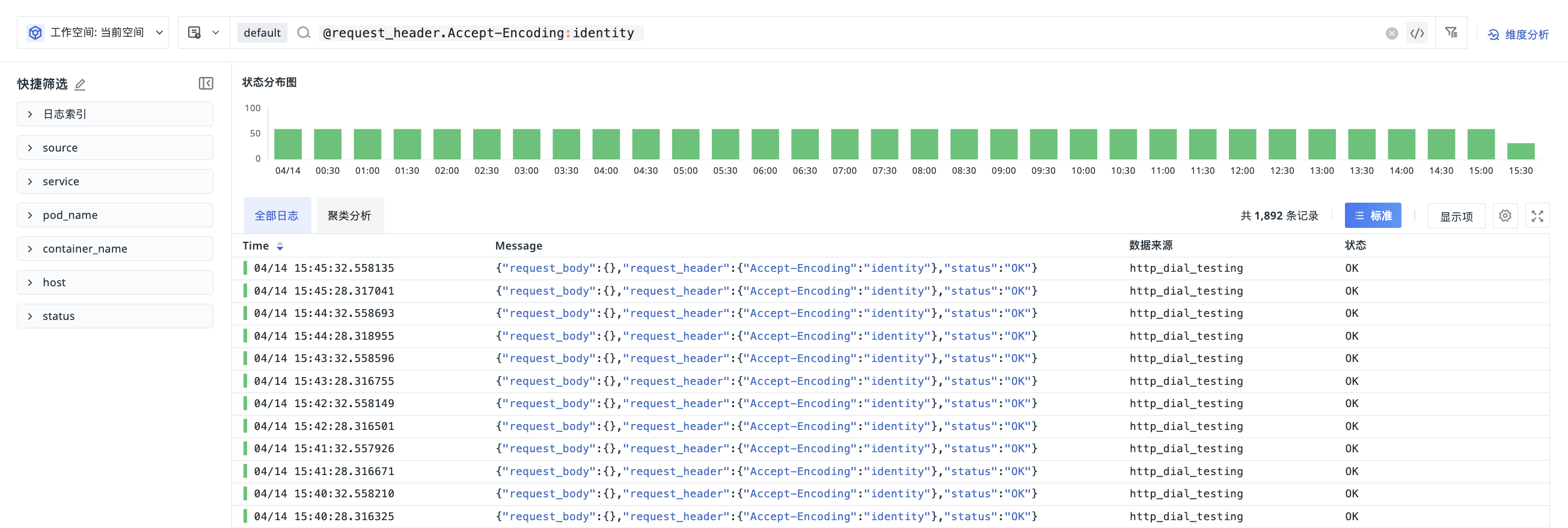Open the workspace selector dropdown
The height and width of the screenshot is (528, 1568).
[93, 32]
